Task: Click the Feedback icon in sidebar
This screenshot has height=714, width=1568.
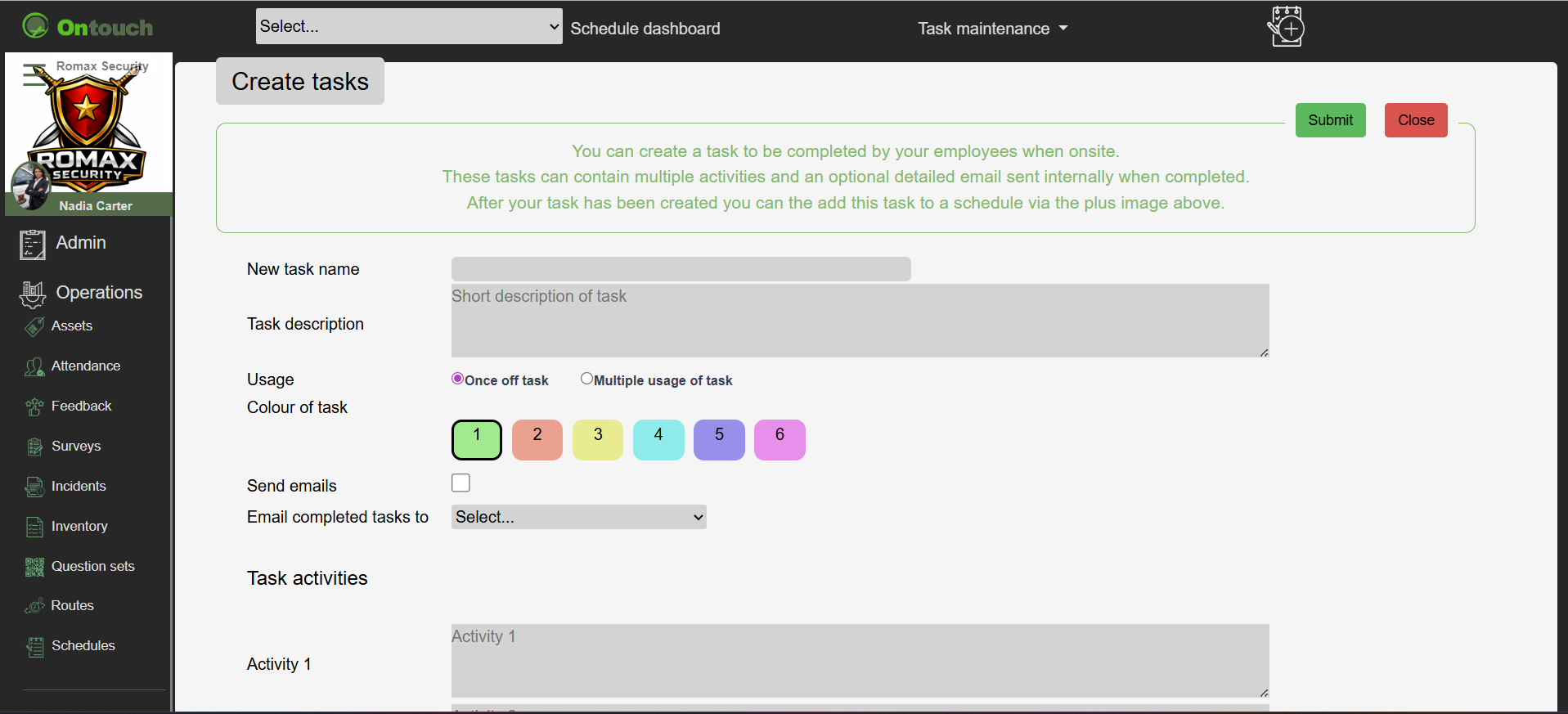Action: (34, 406)
